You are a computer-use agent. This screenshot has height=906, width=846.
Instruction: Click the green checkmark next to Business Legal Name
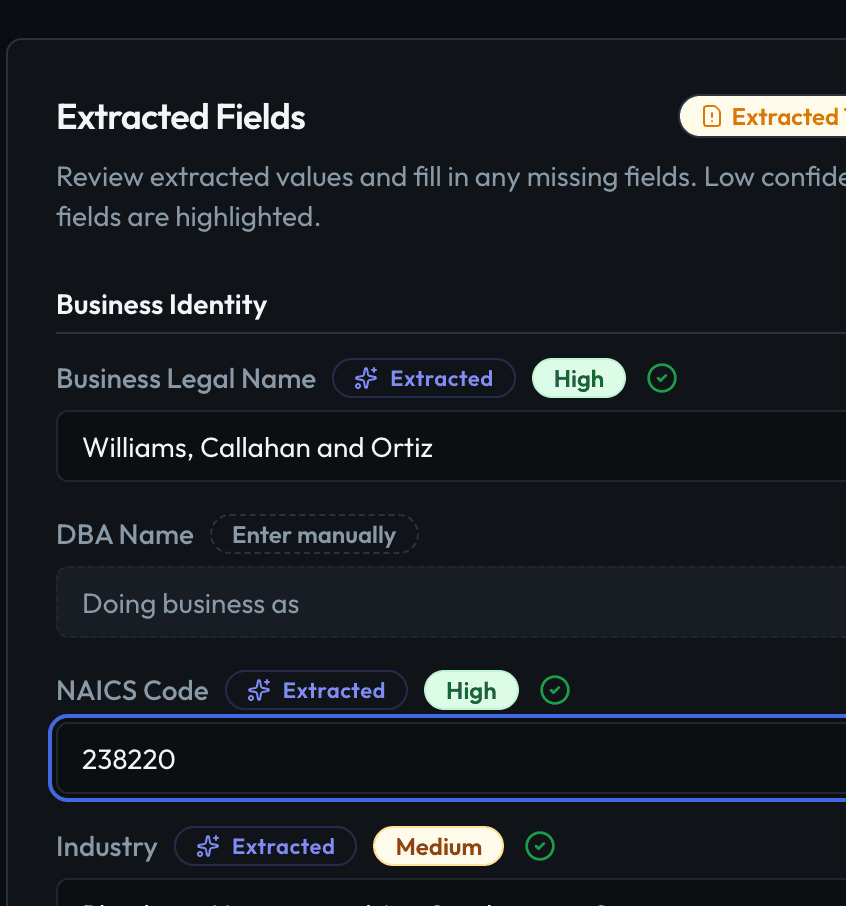(662, 378)
